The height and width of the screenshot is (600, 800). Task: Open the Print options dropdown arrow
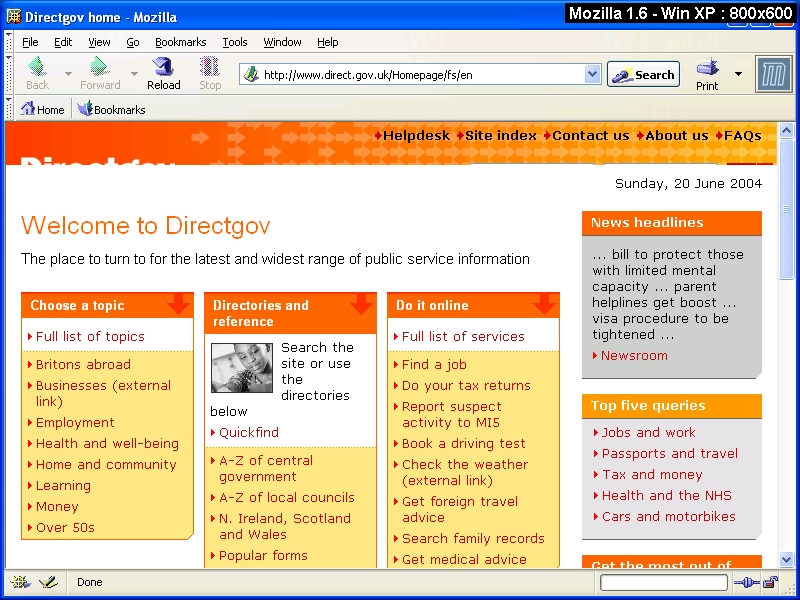pos(738,74)
